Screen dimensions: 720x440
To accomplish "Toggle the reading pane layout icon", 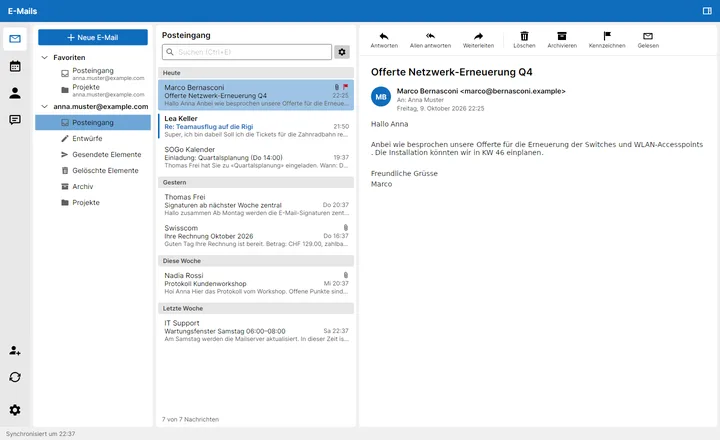I will coord(707,11).
